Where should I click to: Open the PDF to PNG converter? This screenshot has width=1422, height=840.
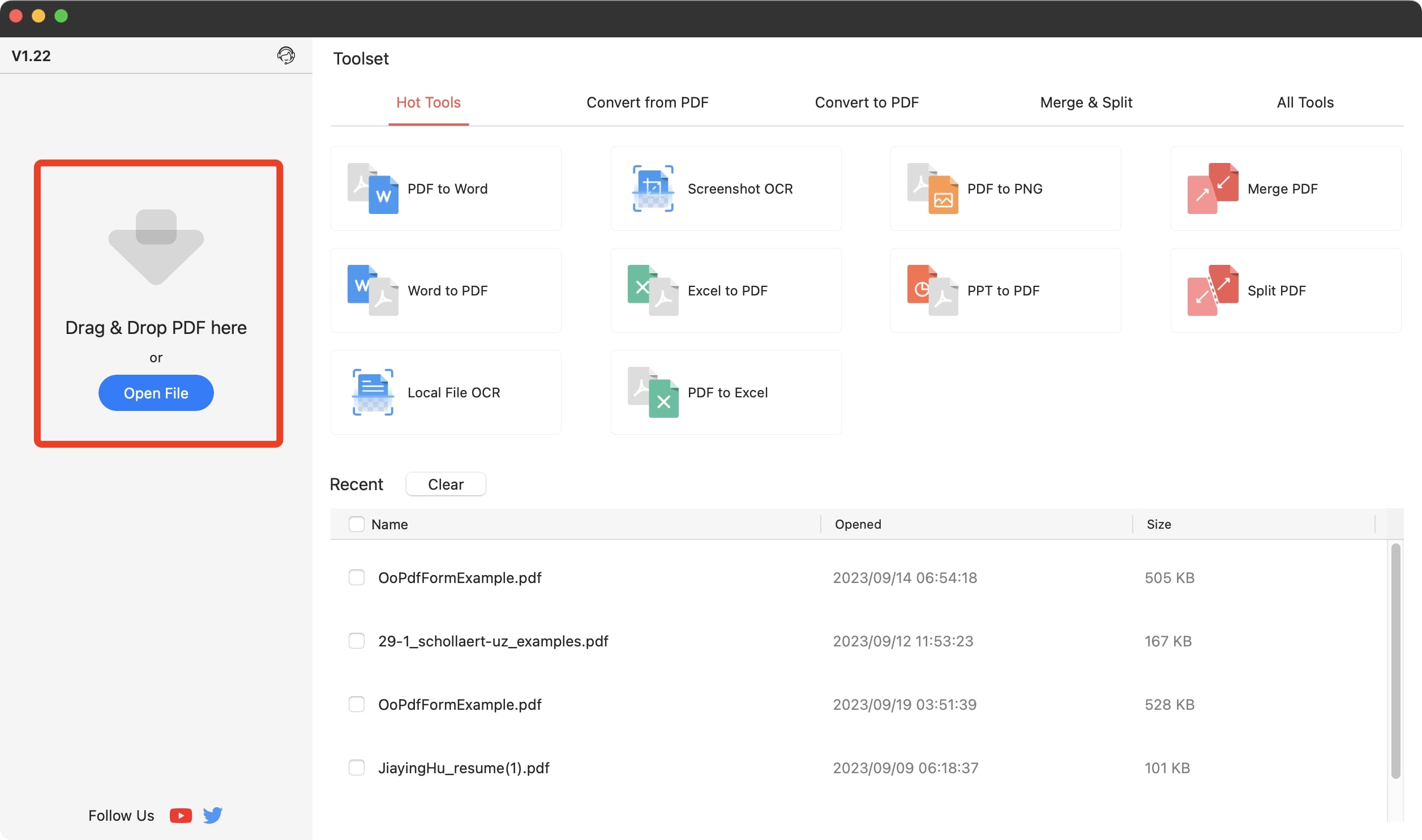pos(1005,188)
